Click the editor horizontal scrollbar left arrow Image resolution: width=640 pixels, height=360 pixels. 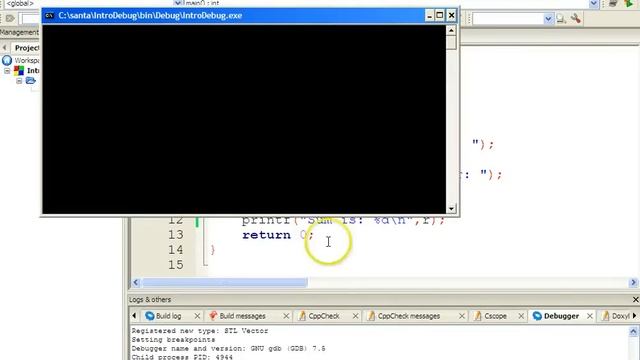point(136,282)
